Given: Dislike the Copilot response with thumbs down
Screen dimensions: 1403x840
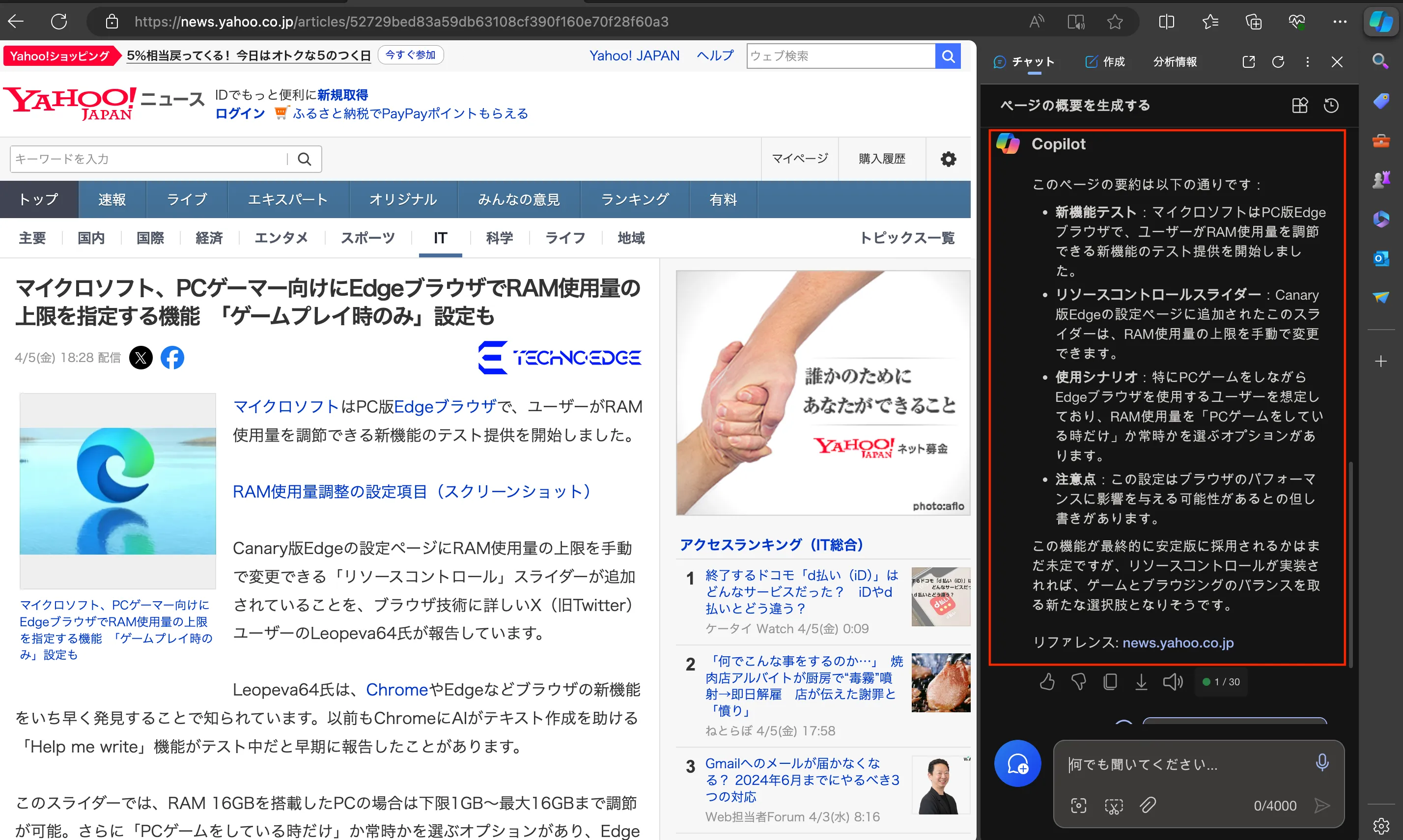Looking at the screenshot, I should (x=1079, y=681).
